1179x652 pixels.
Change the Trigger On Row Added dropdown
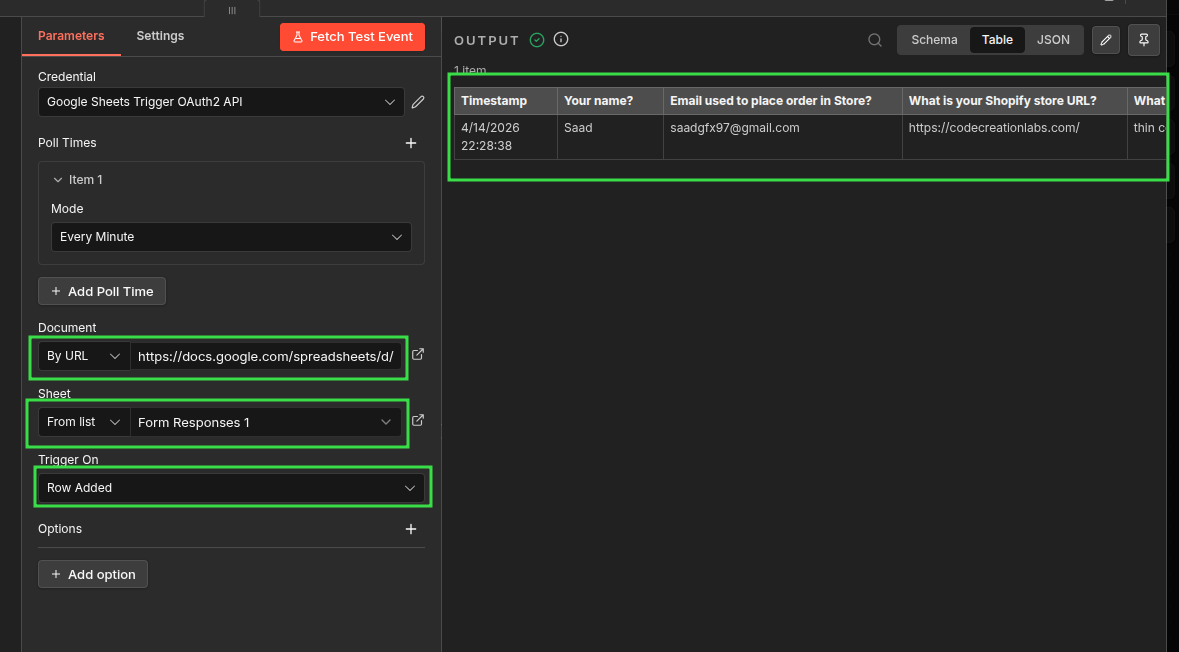pyautogui.click(x=231, y=488)
